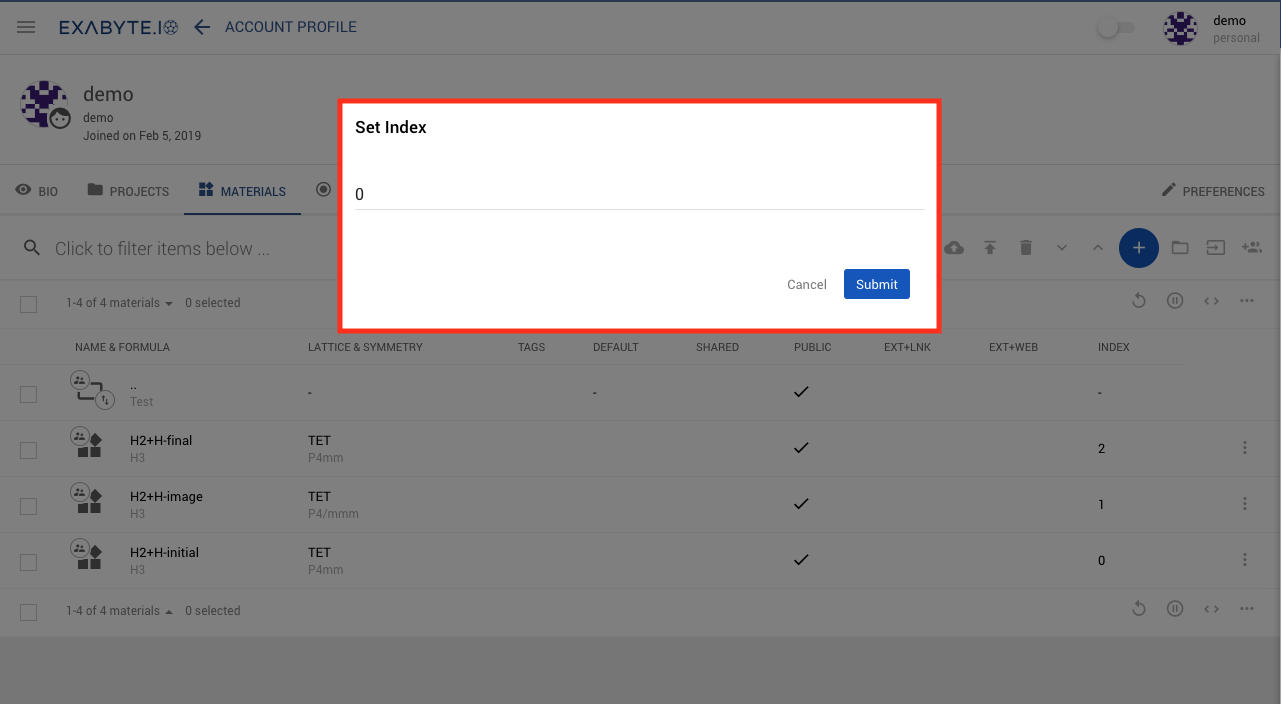This screenshot has height=704, width=1281.
Task: Click the back arrow beside Account Profile
Action: coord(202,27)
